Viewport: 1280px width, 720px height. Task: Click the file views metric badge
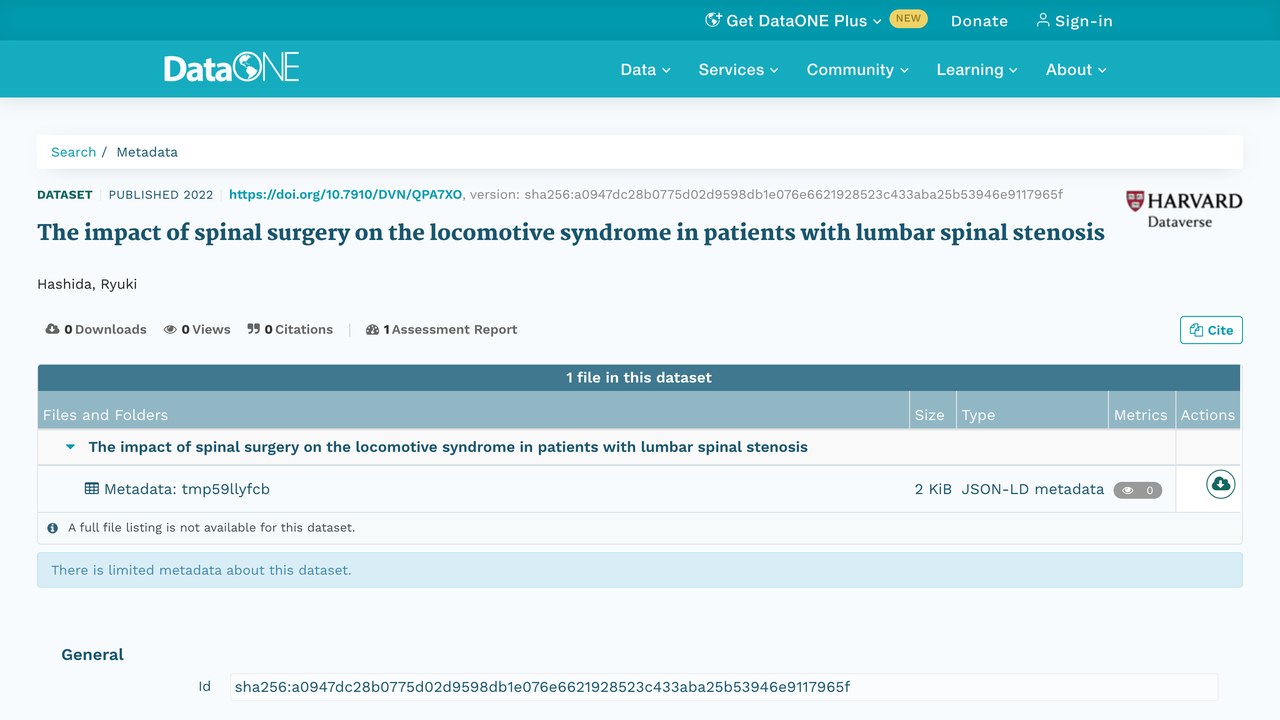click(1138, 490)
